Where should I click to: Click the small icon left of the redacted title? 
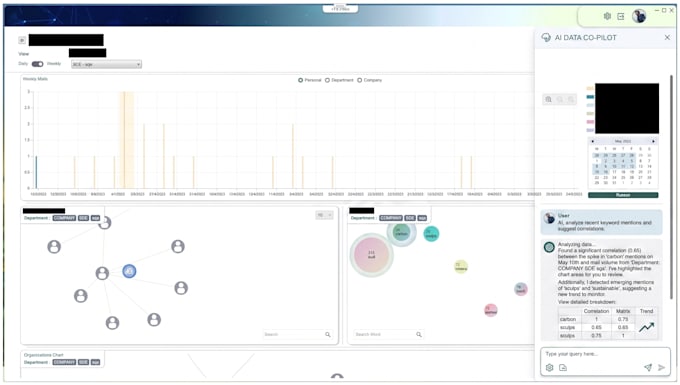coord(22,40)
